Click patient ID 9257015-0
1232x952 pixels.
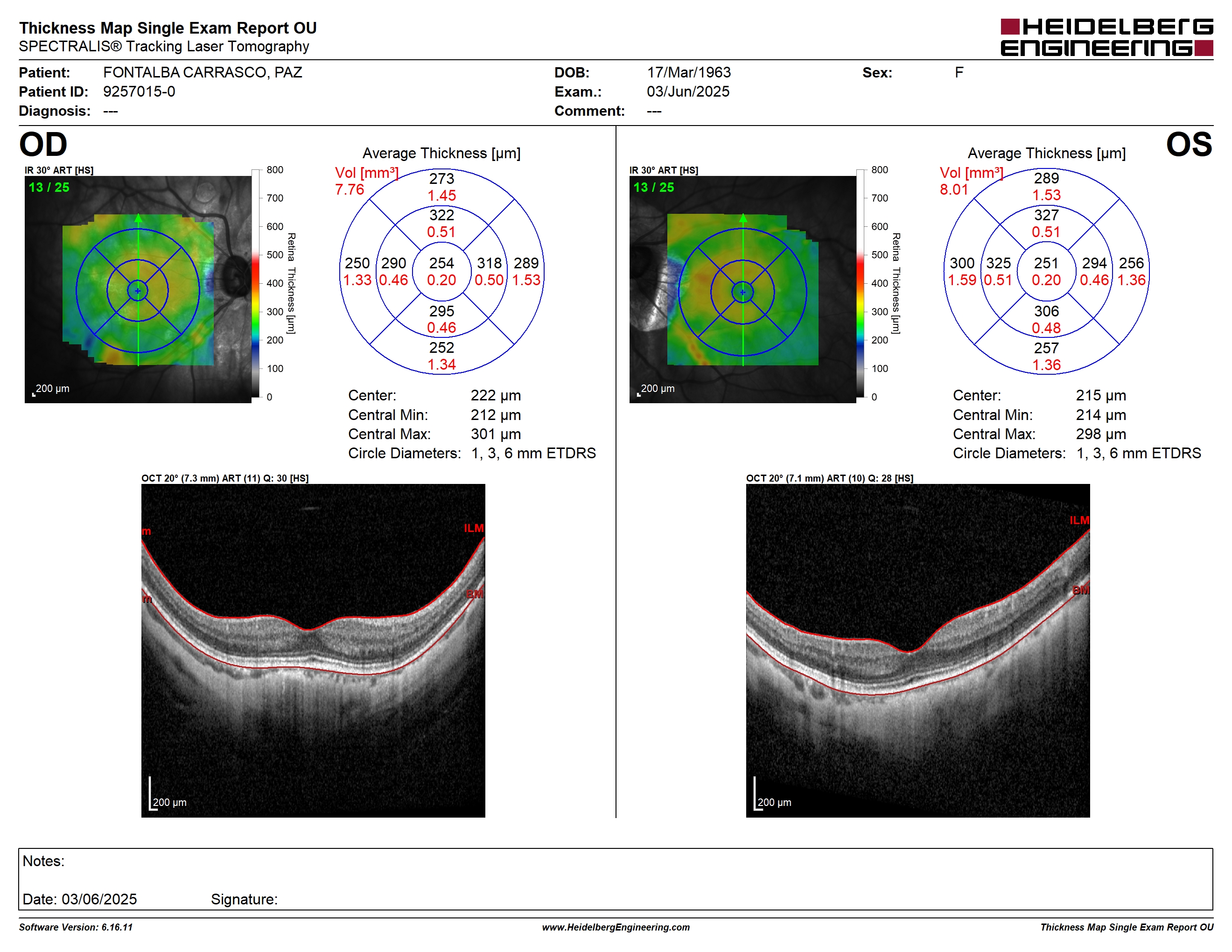(x=139, y=92)
